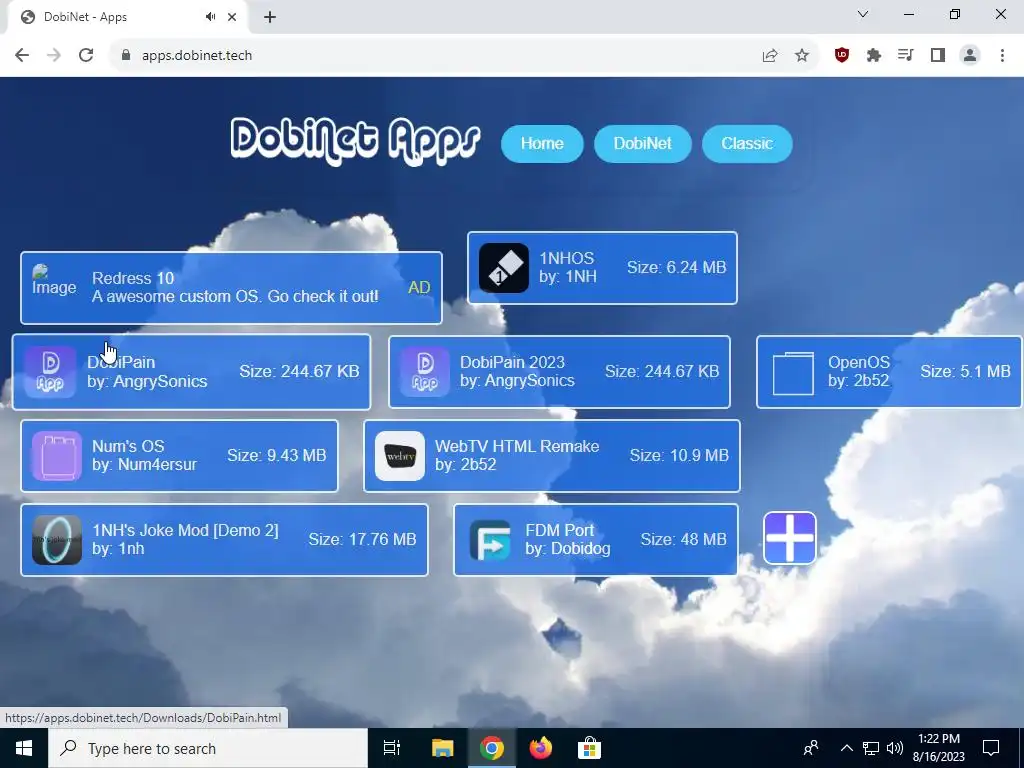
Task: Click the 1NHOS title text
Action: tap(567, 259)
